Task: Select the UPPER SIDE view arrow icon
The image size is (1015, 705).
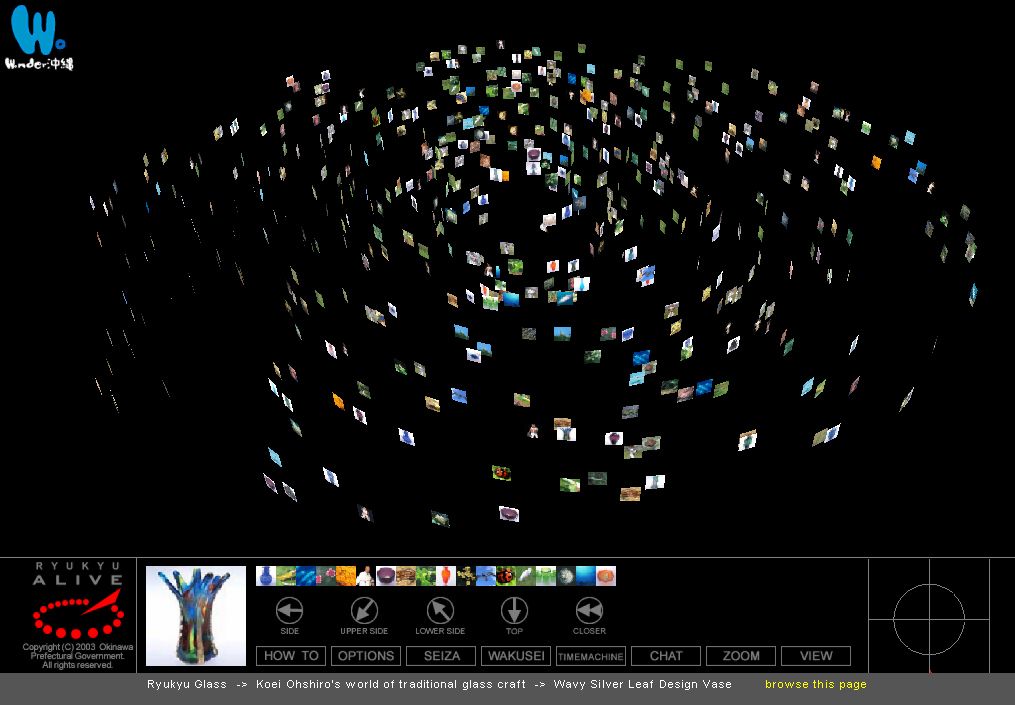Action: point(364,611)
